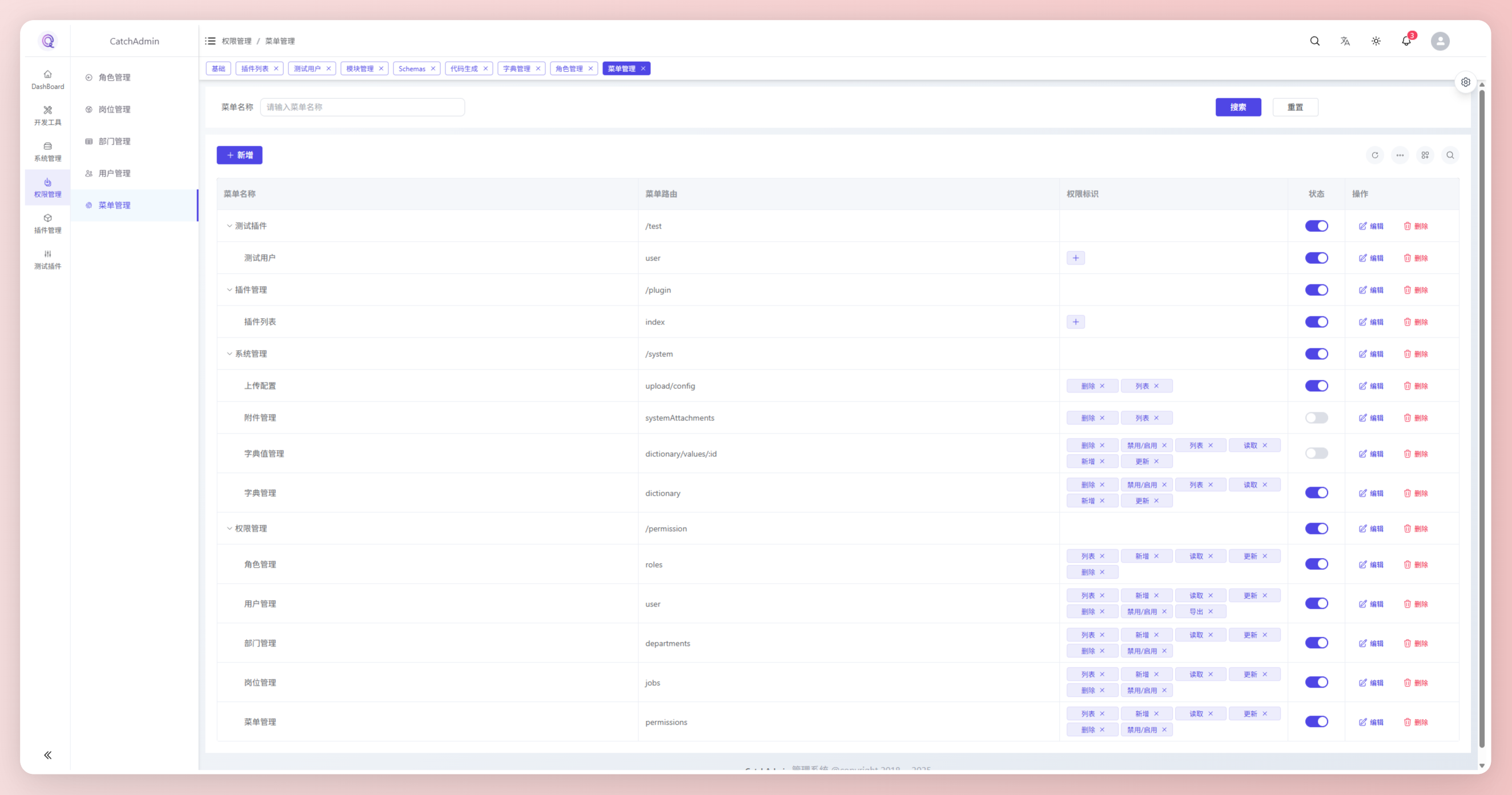Disable the 上传配置 status switch

pos(1316,386)
